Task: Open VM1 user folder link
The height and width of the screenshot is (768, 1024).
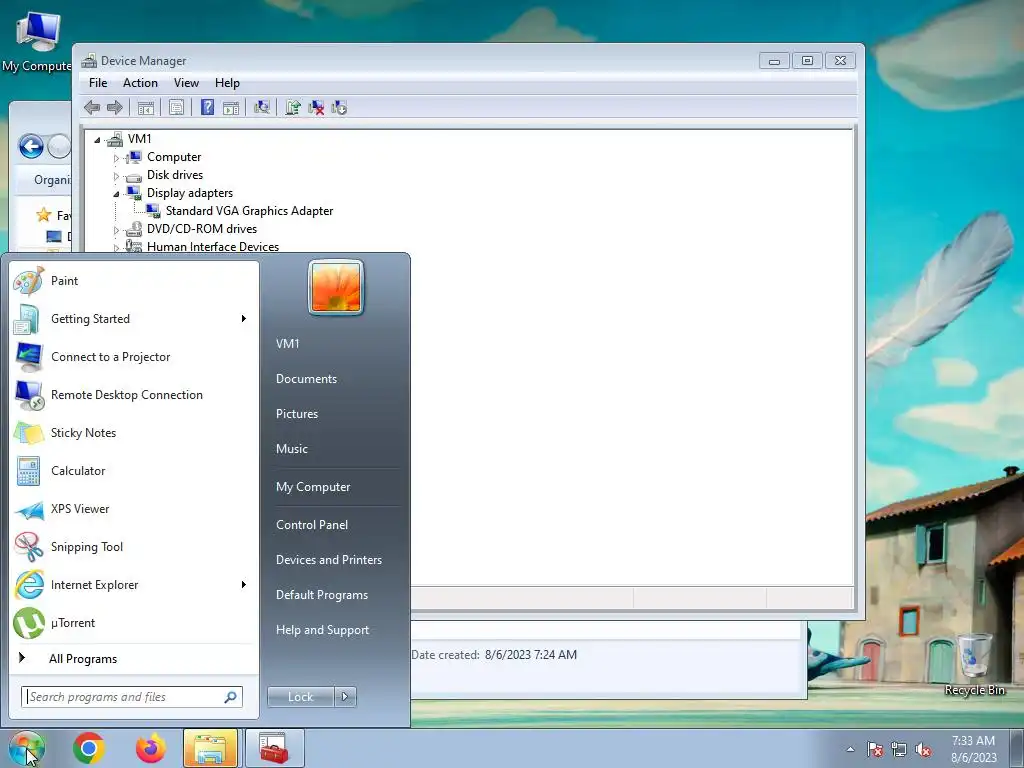Action: coord(287,344)
